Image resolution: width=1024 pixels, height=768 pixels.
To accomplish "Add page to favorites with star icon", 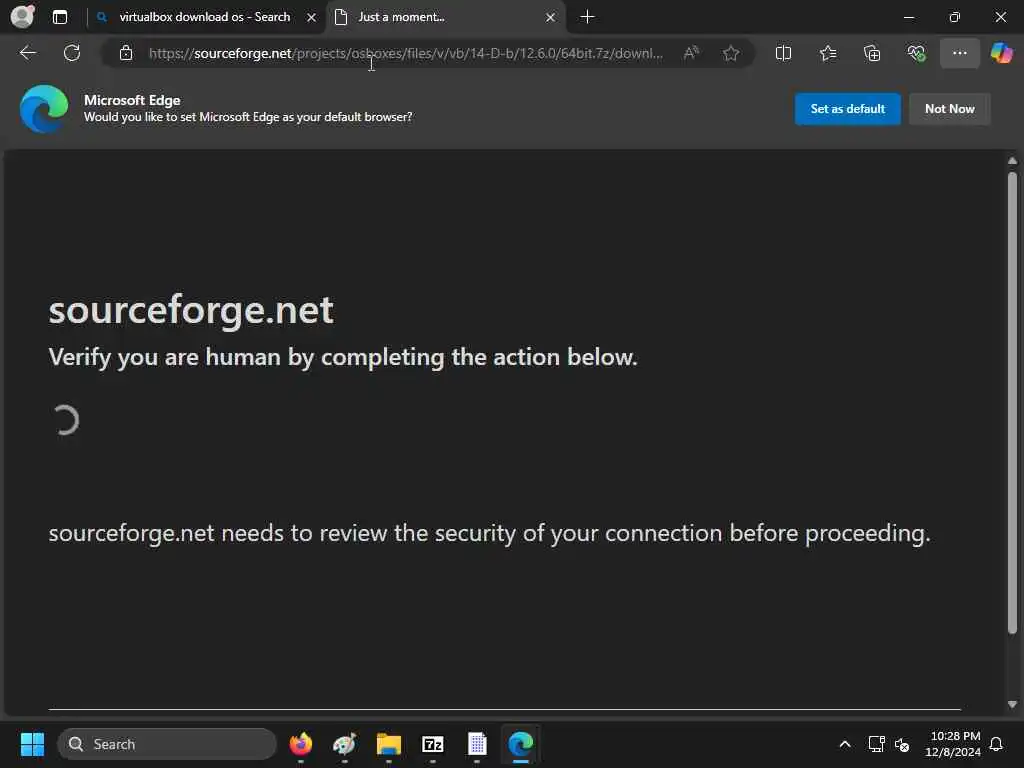I will [x=731, y=53].
